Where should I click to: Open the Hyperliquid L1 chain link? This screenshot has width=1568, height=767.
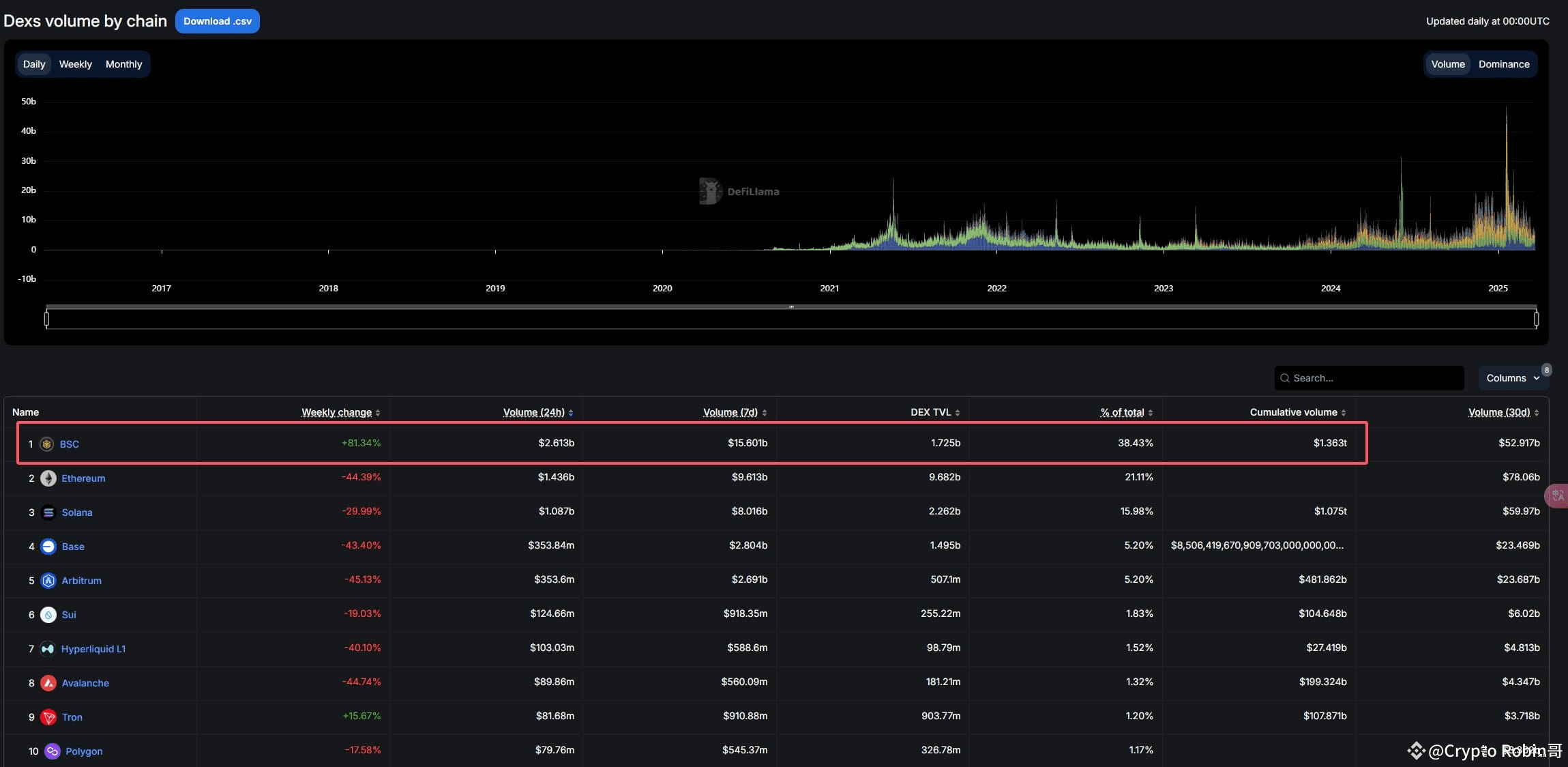[x=93, y=649]
